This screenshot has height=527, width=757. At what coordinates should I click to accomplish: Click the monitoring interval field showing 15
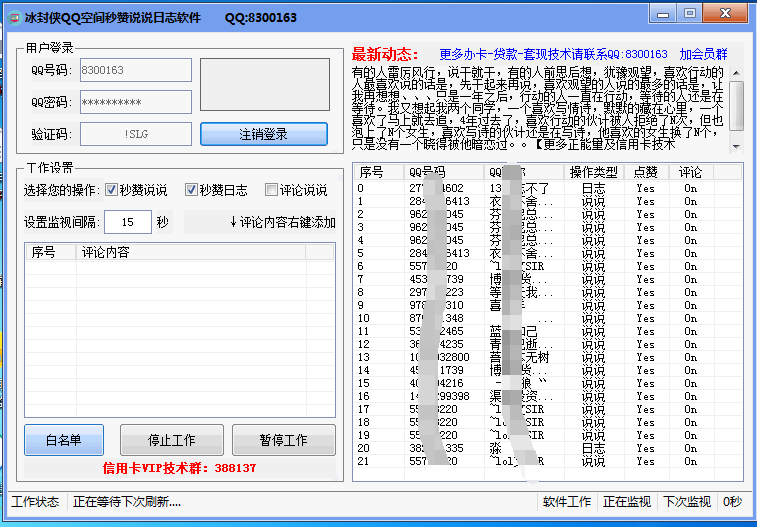click(x=128, y=222)
